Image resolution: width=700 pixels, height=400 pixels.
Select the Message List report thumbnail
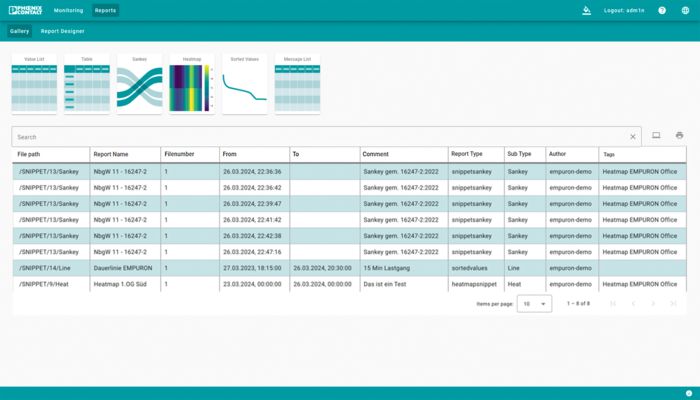(297, 84)
